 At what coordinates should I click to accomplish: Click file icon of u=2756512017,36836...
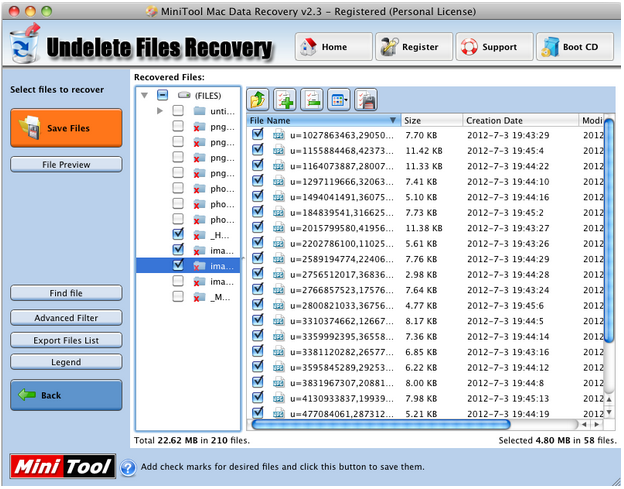[279, 275]
